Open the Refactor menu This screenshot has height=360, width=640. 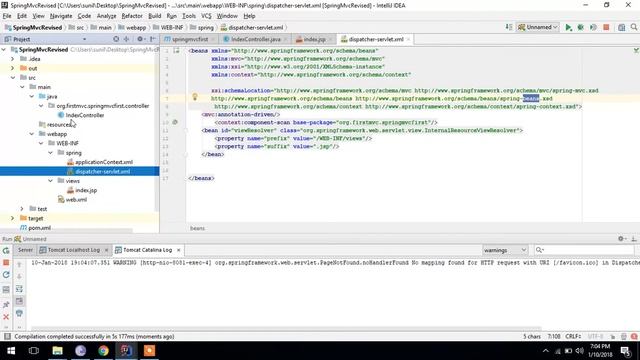coord(132,16)
